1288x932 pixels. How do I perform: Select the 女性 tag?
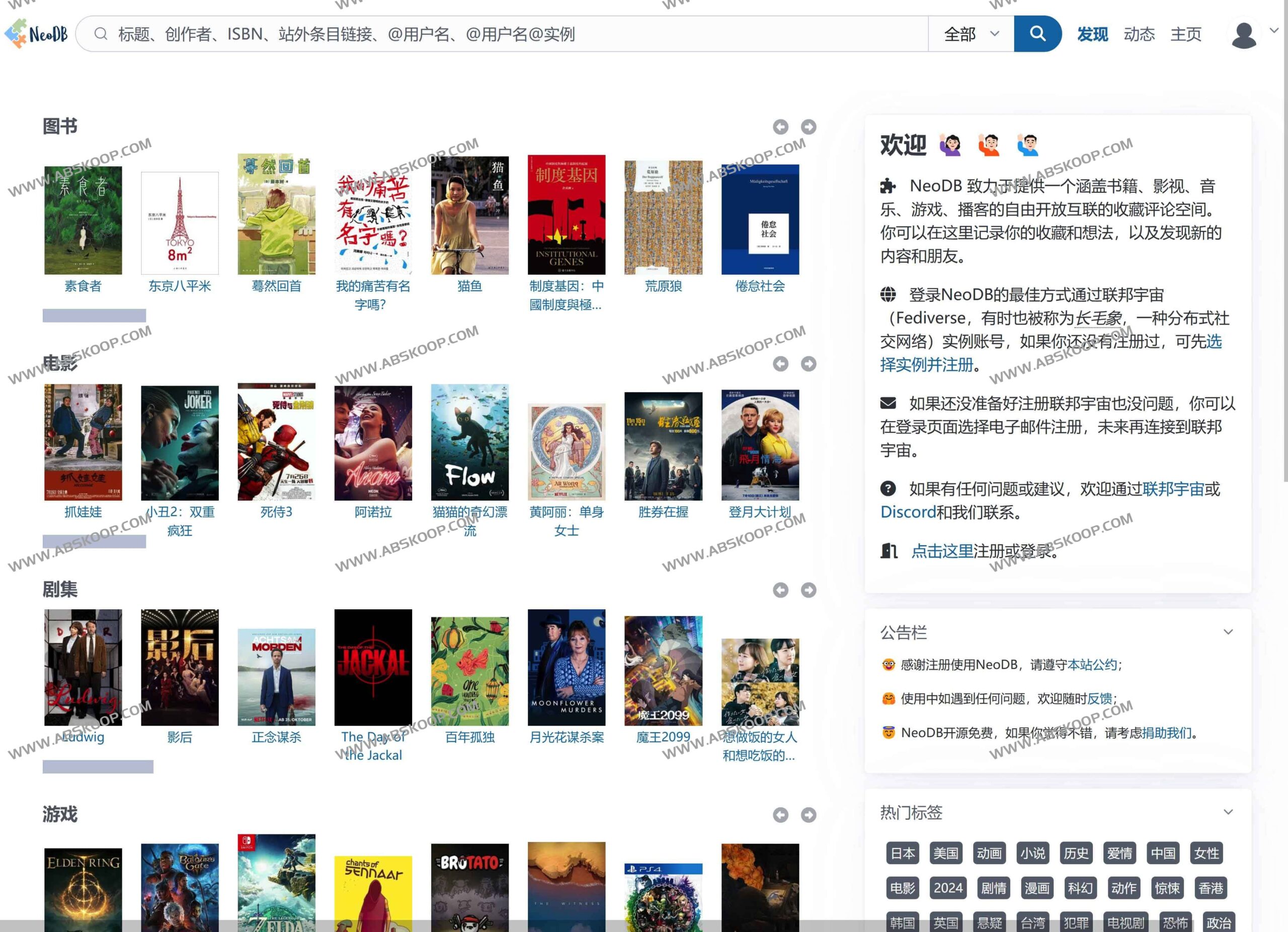(1206, 853)
